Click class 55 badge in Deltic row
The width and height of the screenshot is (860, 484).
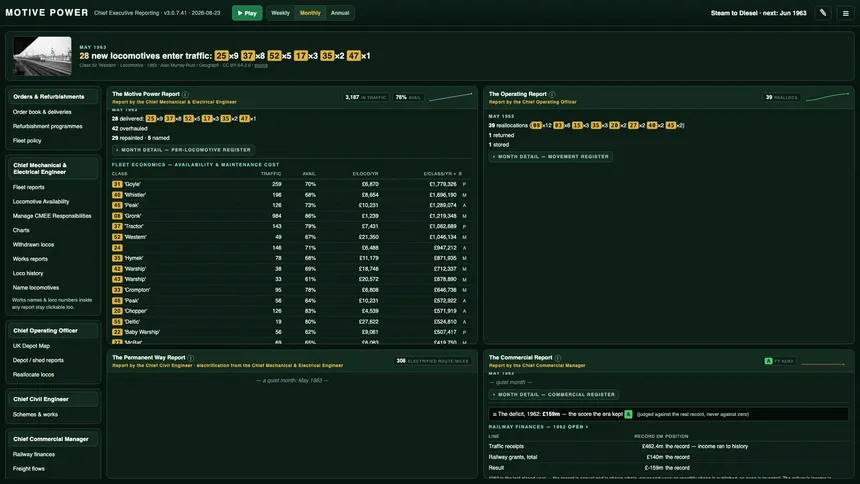(117, 322)
